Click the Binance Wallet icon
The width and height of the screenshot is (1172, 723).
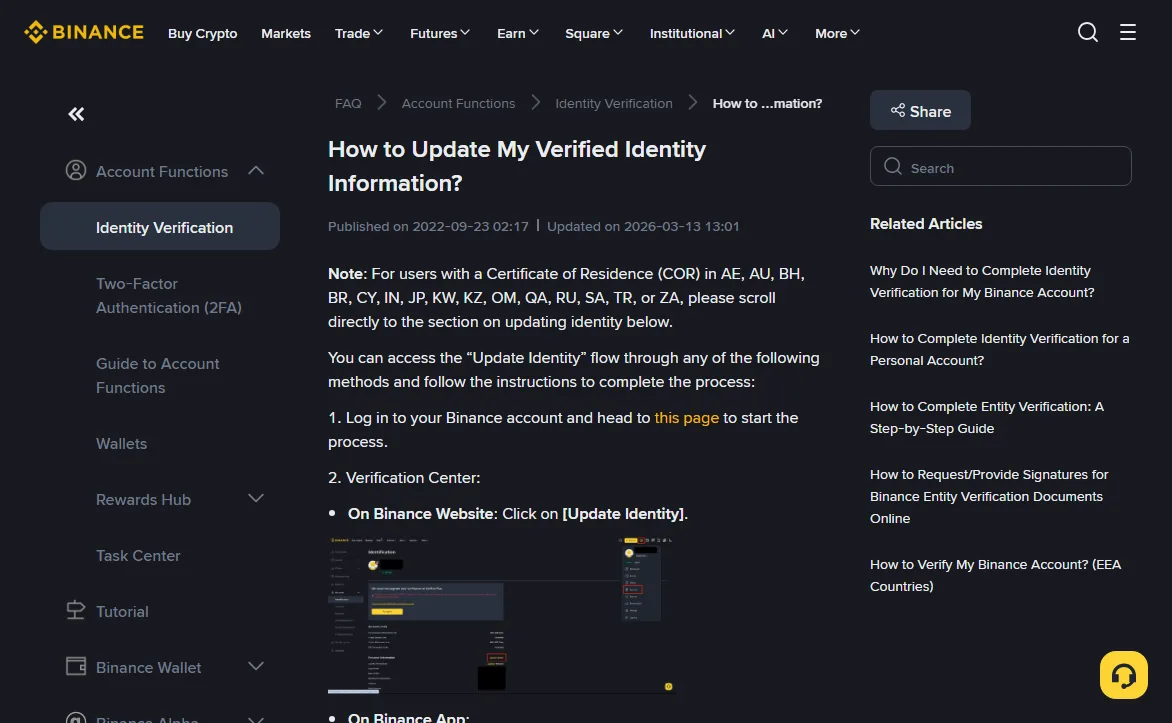point(75,666)
